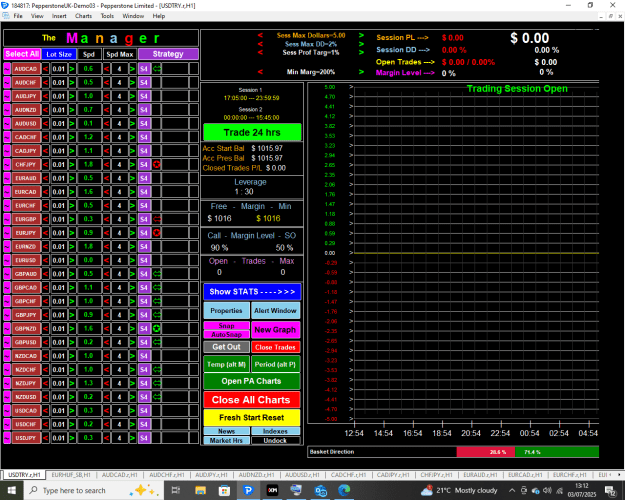Click the Windows taskbar search box

[94, 490]
